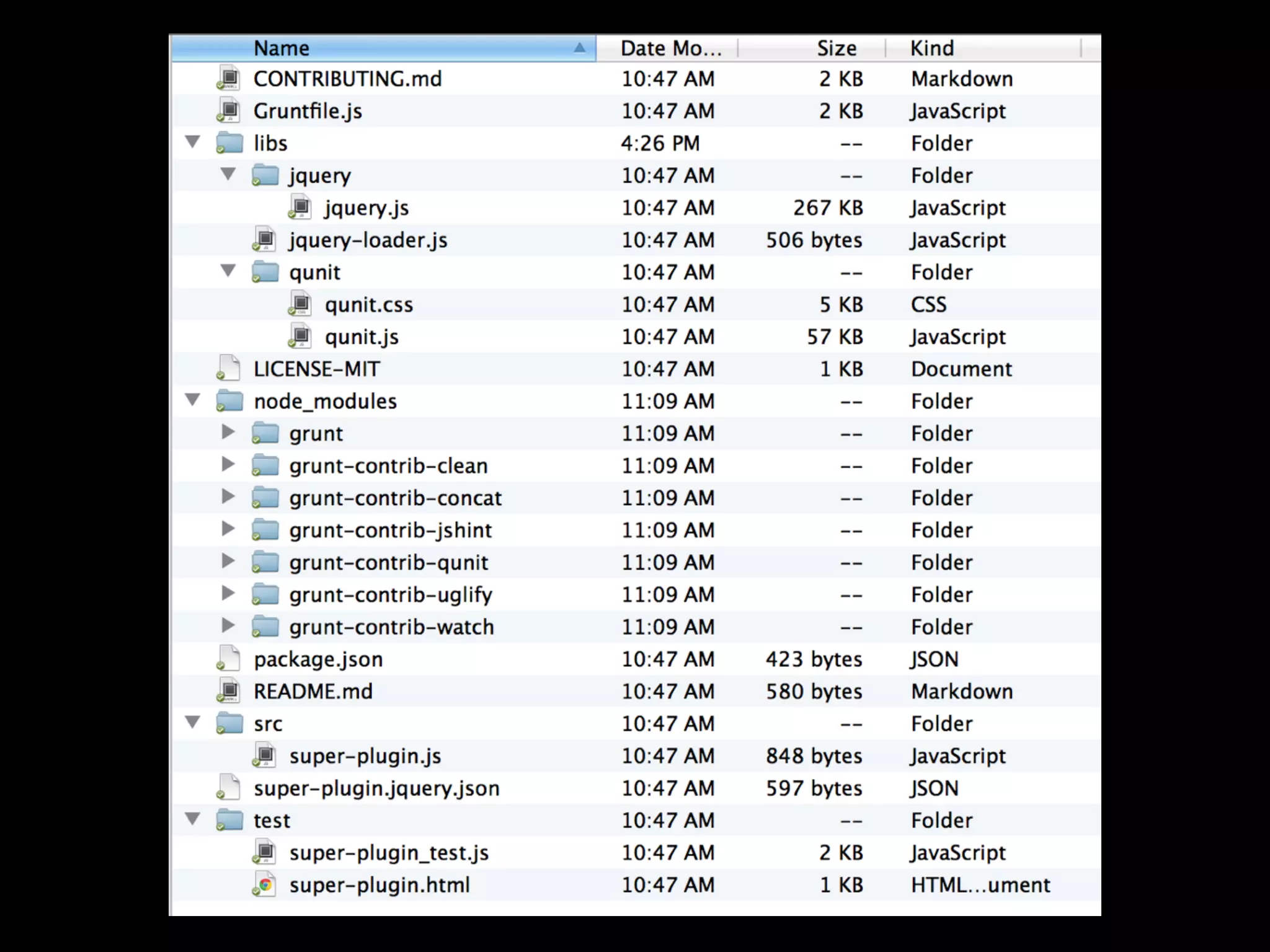Collapse the qunit folder

228,271
